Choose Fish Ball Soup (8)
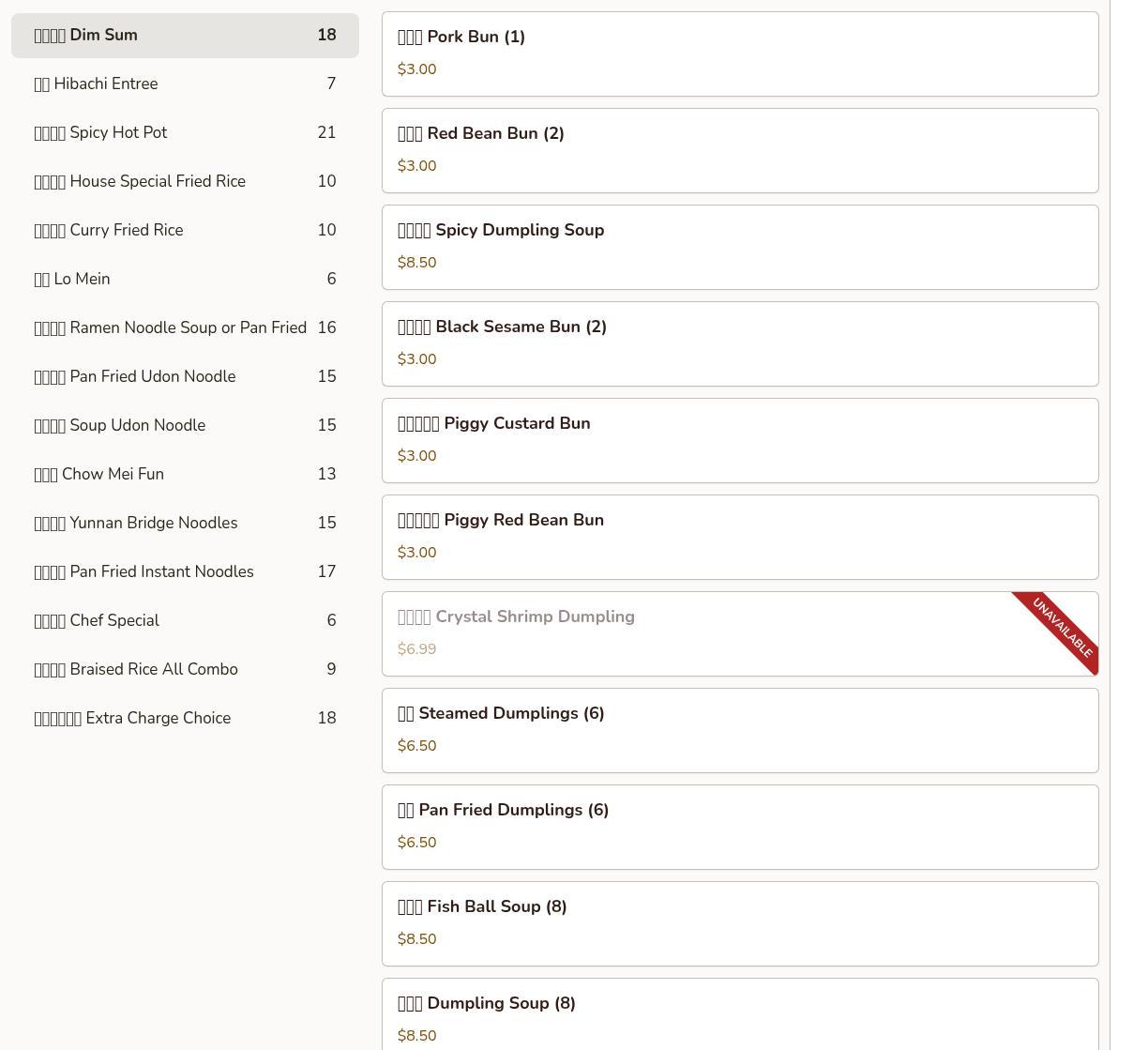Screen dimensions: 1148x1050 coord(739,923)
